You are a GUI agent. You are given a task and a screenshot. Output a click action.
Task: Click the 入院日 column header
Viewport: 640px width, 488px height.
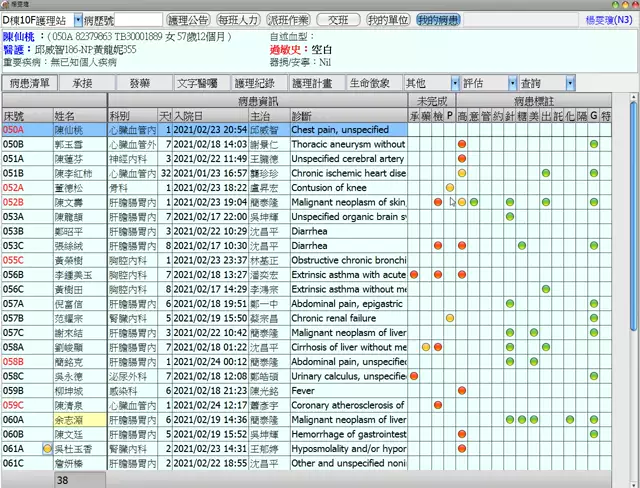(210, 116)
